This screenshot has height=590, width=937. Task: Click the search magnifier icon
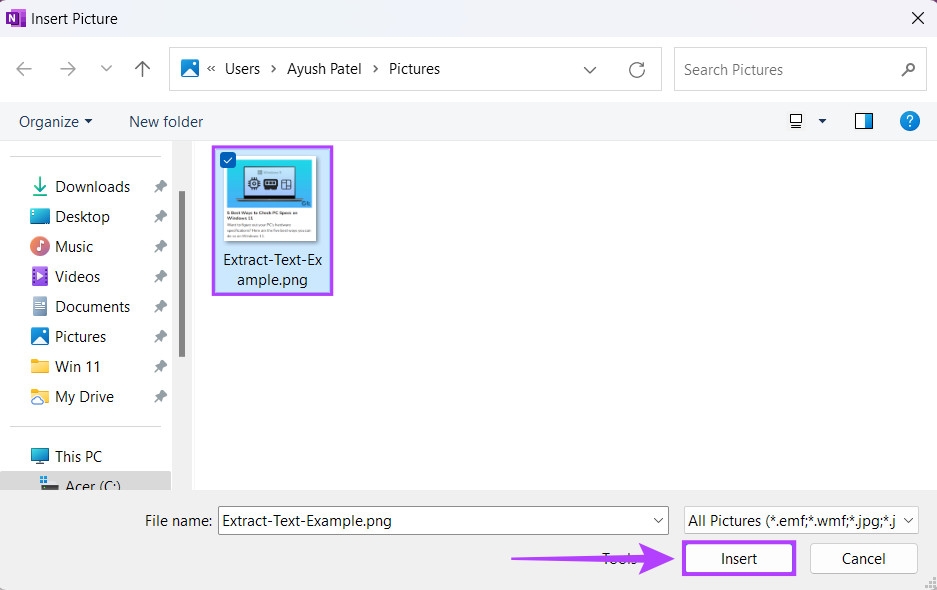point(908,70)
